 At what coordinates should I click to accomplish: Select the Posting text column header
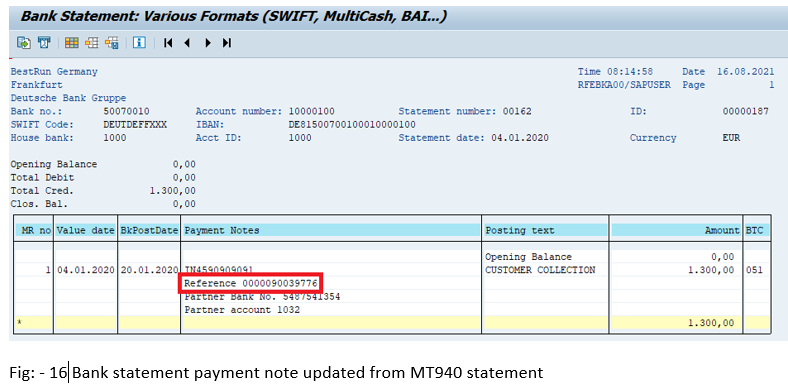[545, 231]
